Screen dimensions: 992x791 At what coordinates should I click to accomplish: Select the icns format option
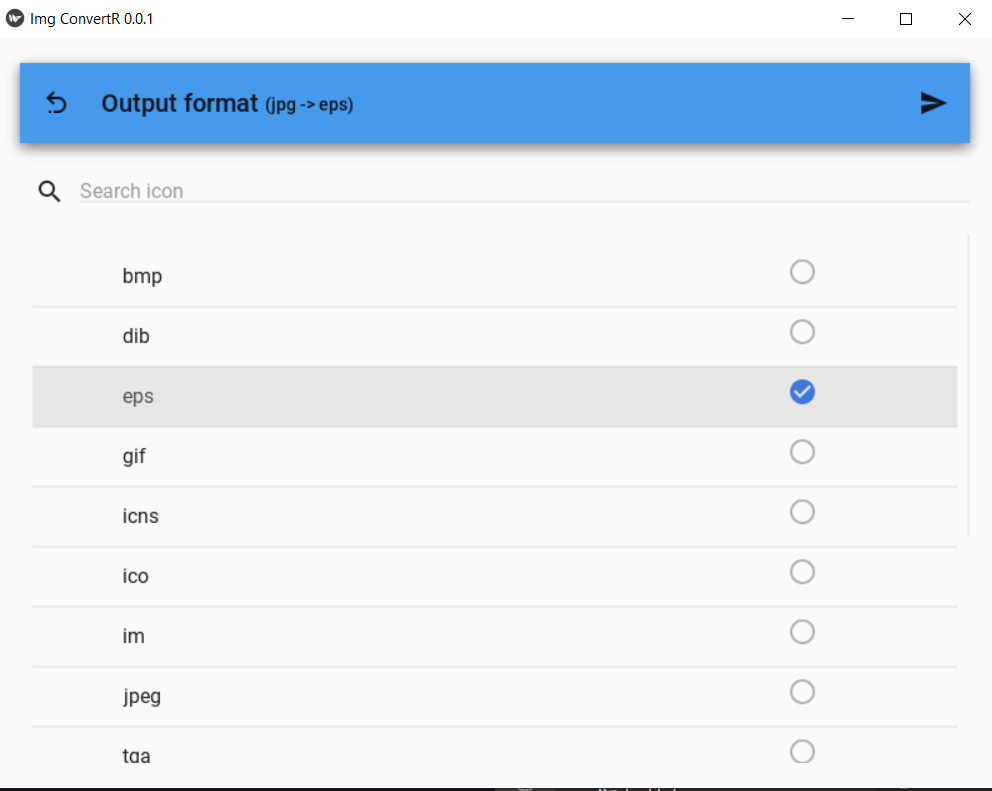point(802,511)
